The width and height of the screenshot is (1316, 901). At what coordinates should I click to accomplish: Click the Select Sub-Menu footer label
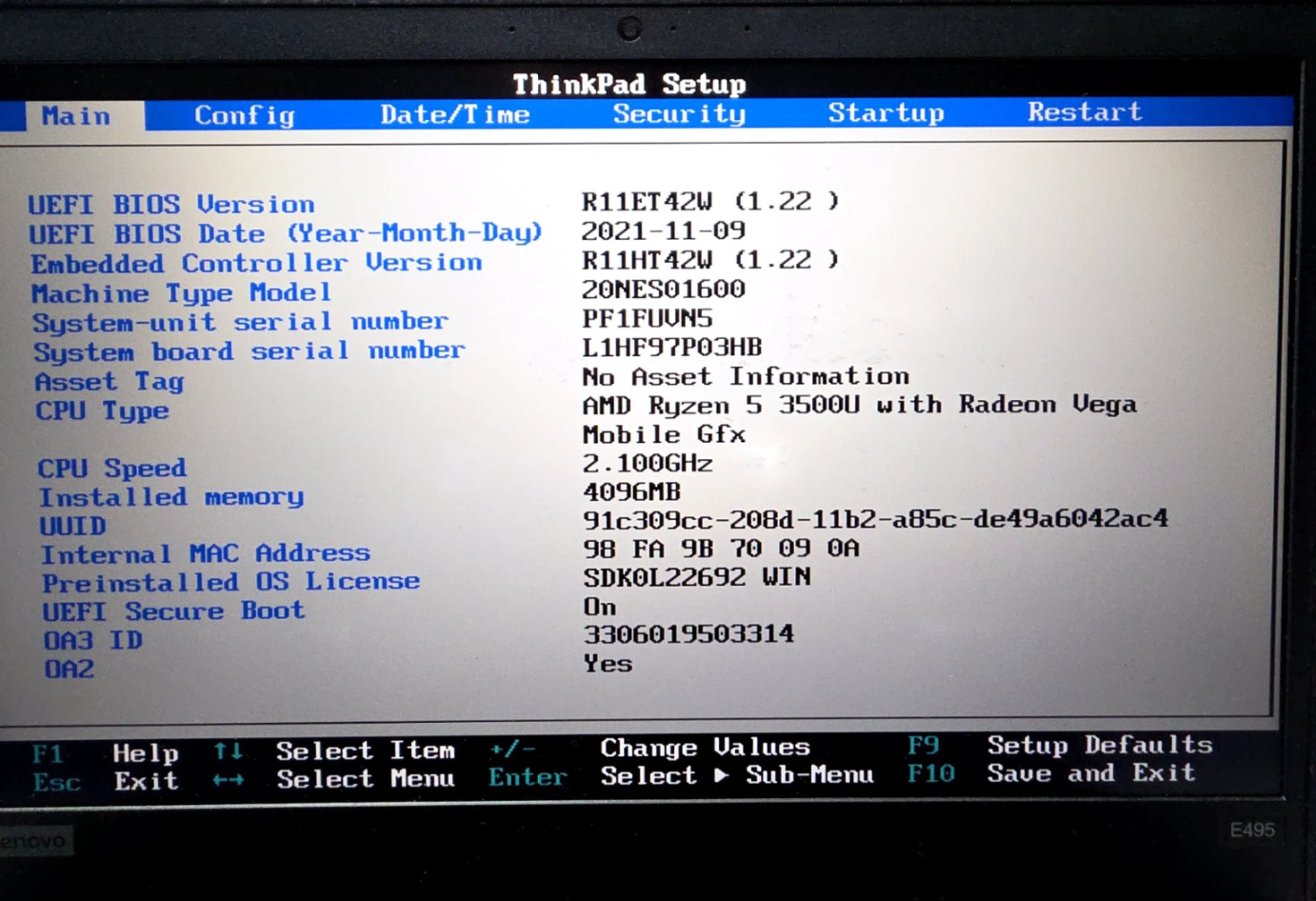click(737, 775)
